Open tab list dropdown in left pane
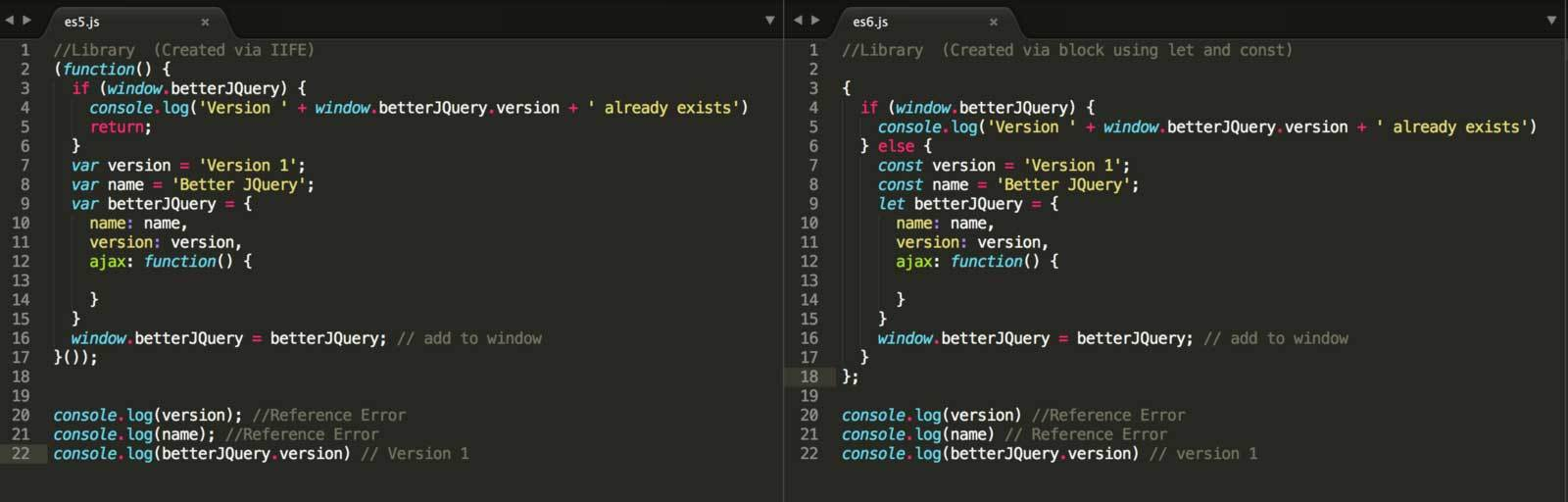The height and width of the screenshot is (502, 1568). point(769,21)
